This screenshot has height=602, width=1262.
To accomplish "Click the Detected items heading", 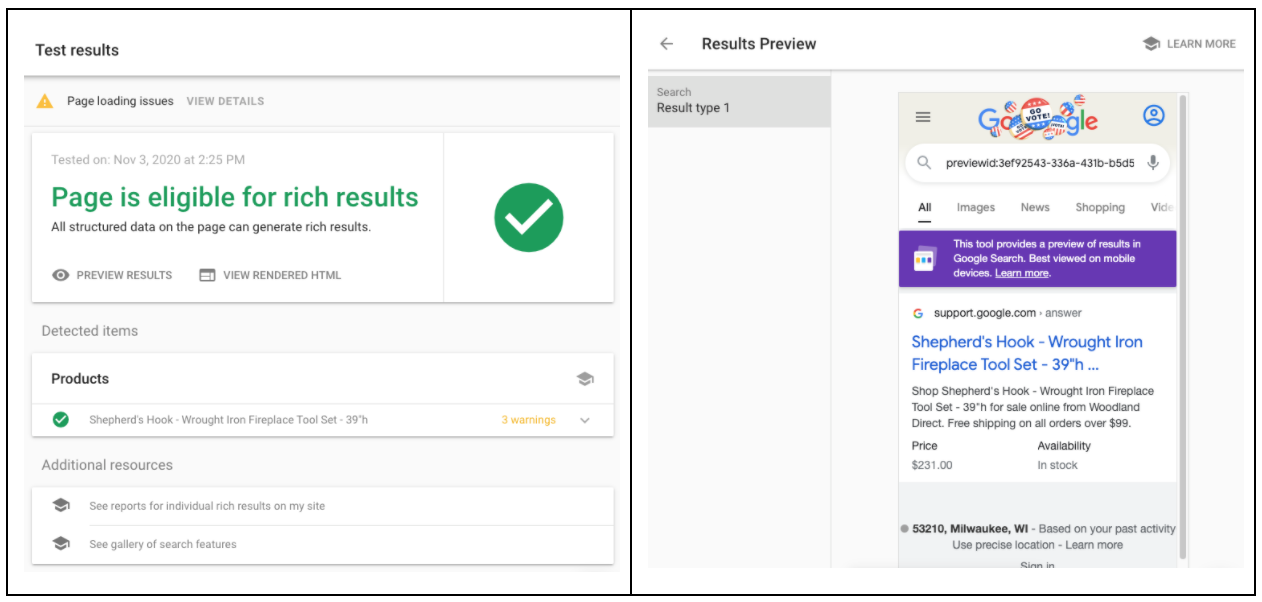I will pos(90,331).
